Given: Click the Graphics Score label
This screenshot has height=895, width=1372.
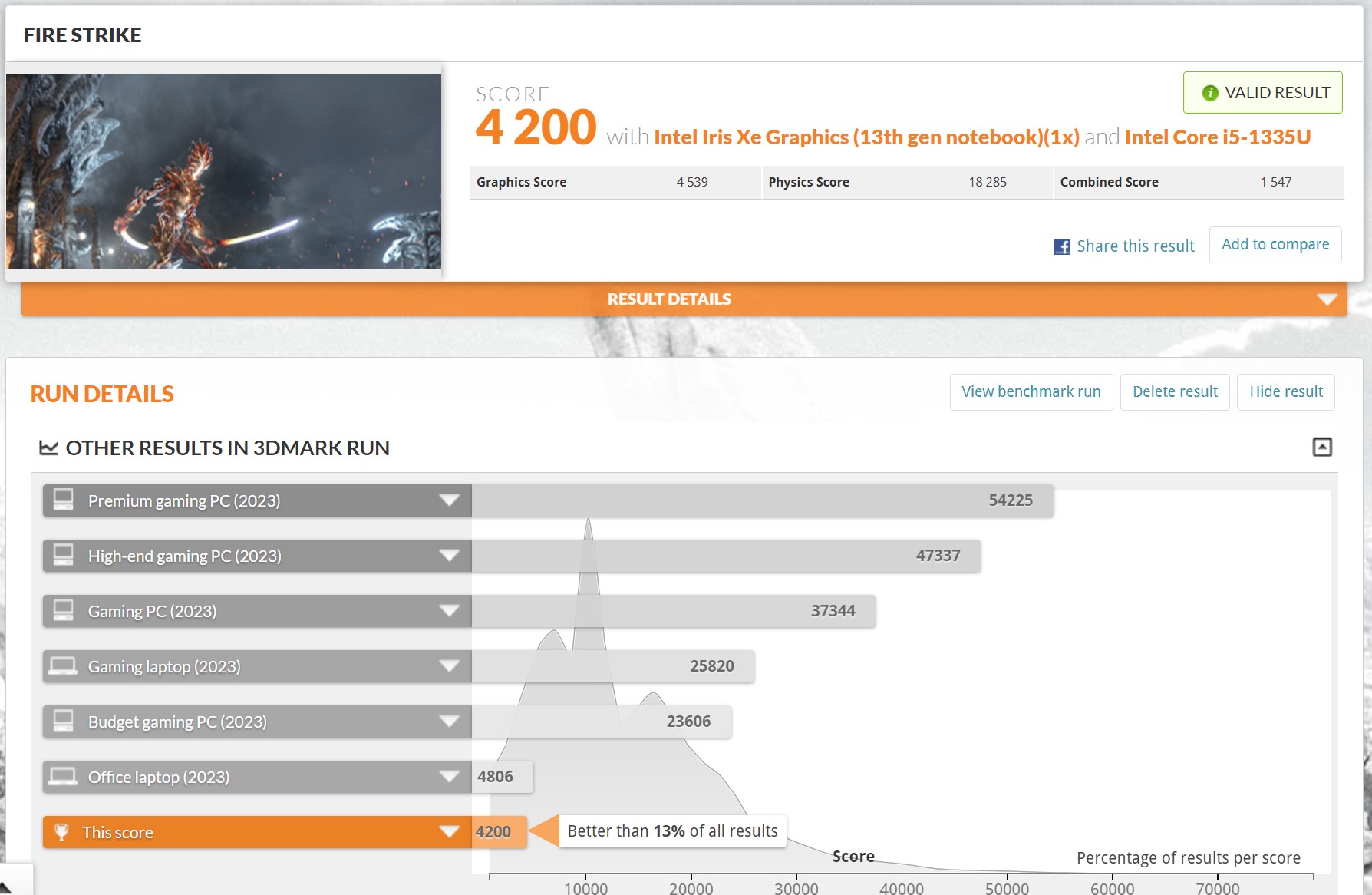Looking at the screenshot, I should click(x=521, y=182).
